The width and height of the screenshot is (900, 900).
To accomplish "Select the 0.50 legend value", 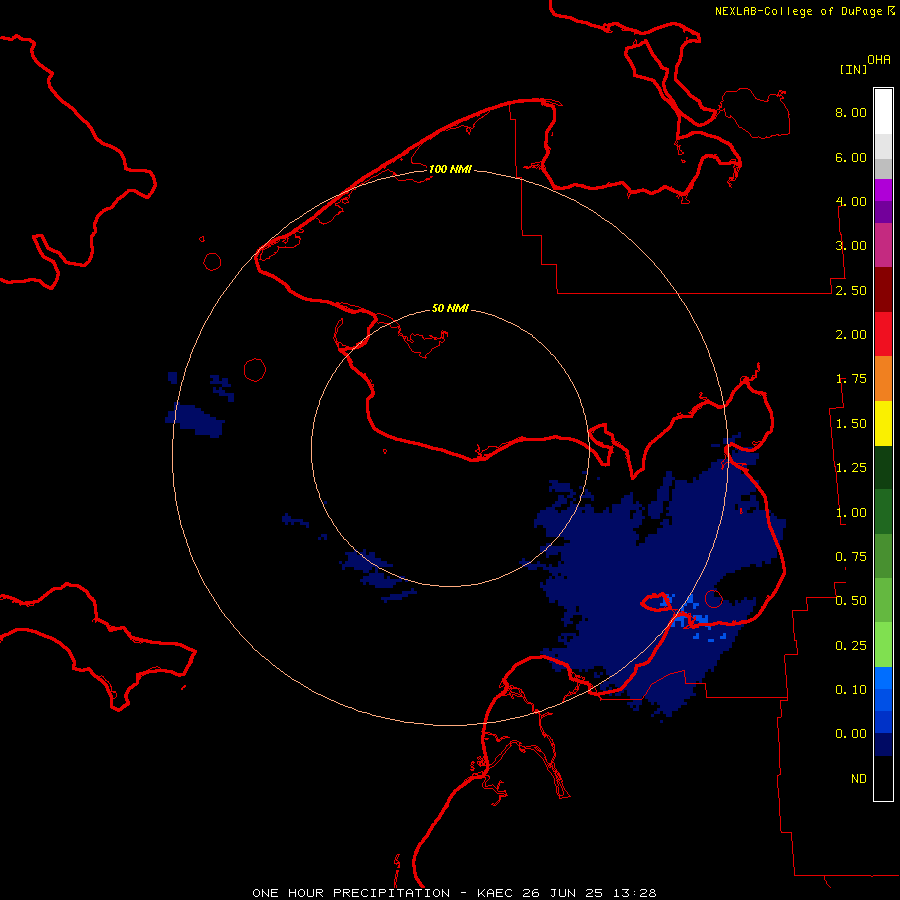I will (x=851, y=601).
